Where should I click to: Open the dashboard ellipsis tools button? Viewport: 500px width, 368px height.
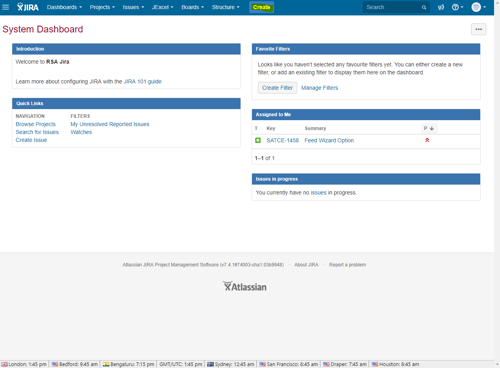click(478, 29)
